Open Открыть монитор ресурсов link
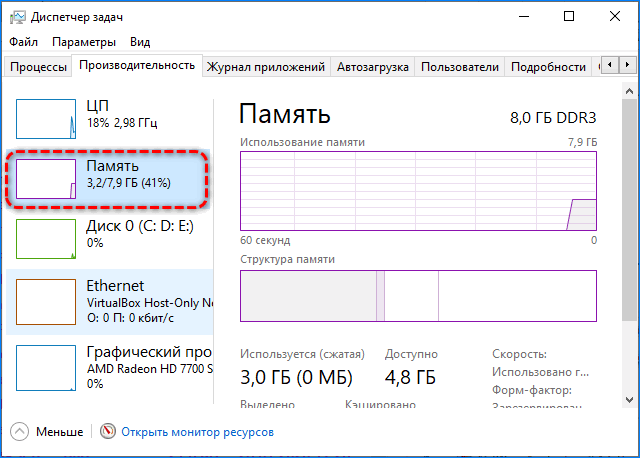 (198, 432)
